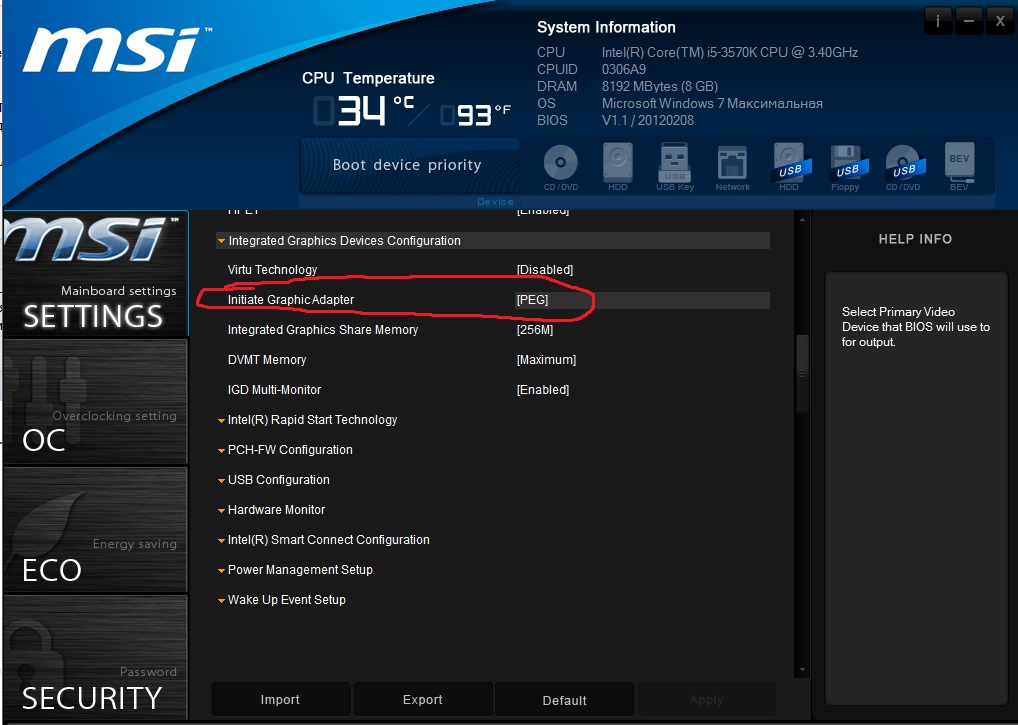The width and height of the screenshot is (1018, 725).
Task: Select the IGD Multi-Monitor label
Action: pyautogui.click(x=274, y=389)
